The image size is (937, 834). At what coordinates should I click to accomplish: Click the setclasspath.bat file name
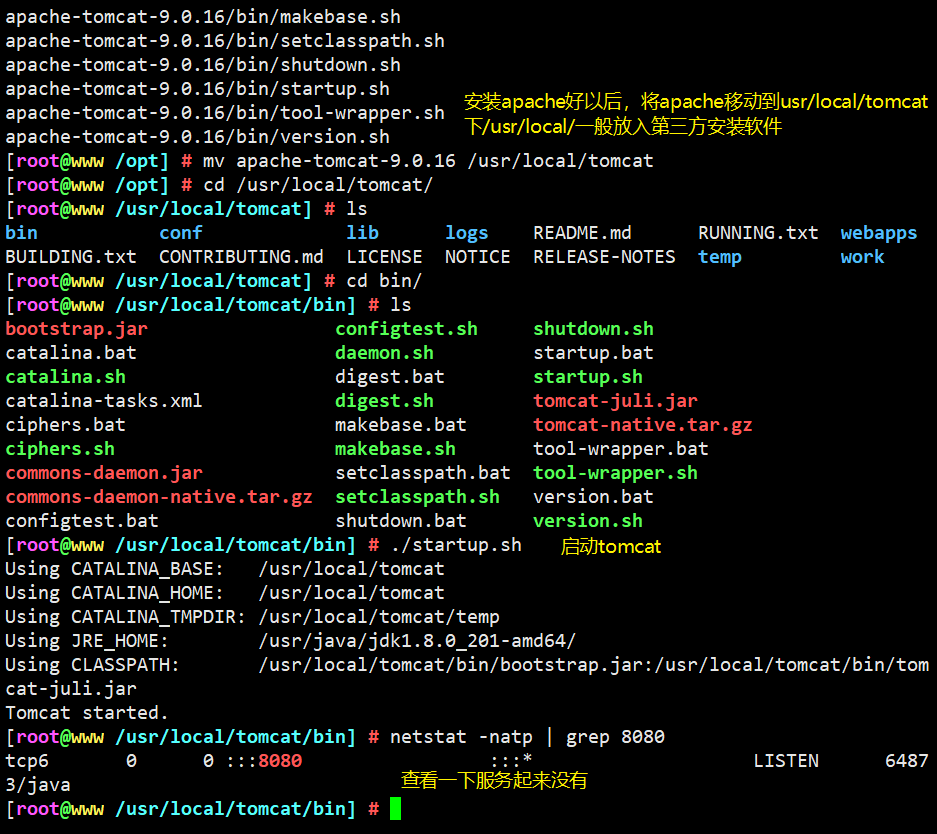(x=422, y=473)
